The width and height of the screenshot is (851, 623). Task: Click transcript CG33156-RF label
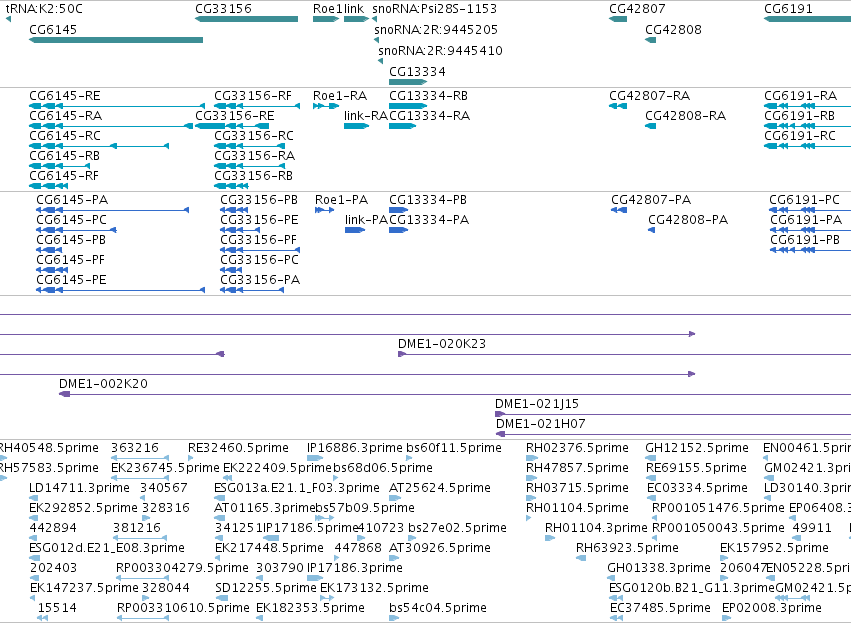[253, 96]
